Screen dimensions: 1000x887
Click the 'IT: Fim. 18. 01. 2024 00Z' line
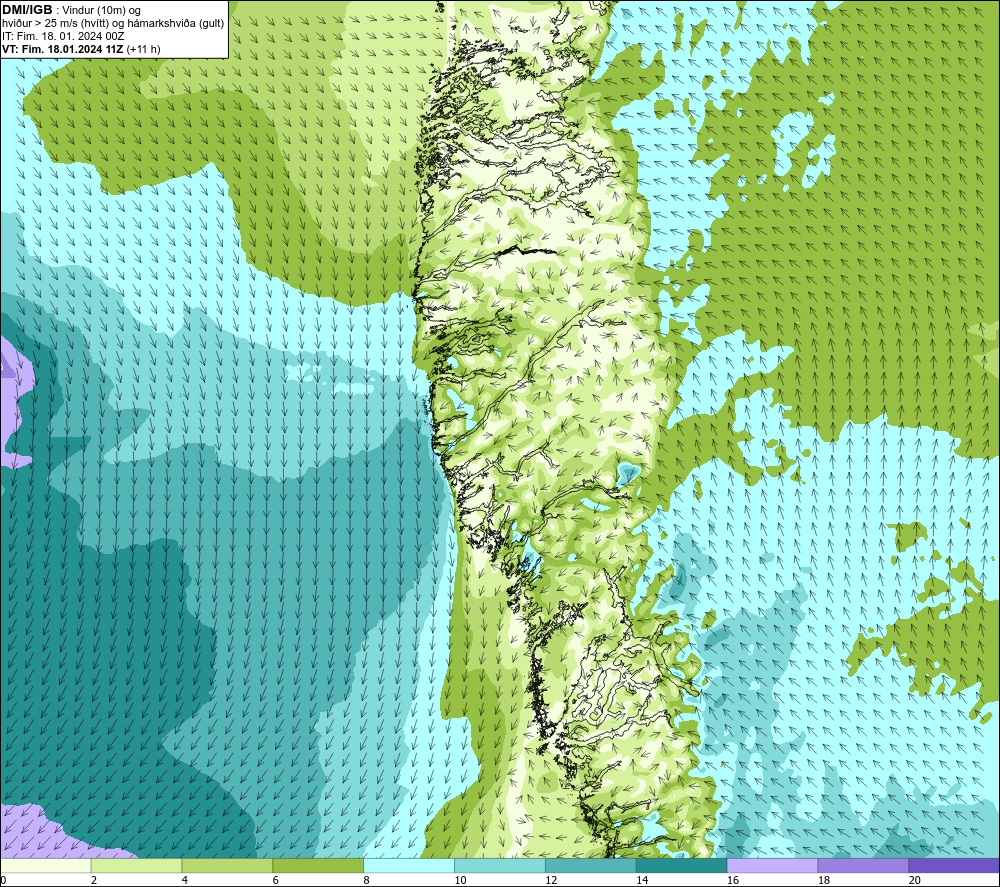coord(63,36)
